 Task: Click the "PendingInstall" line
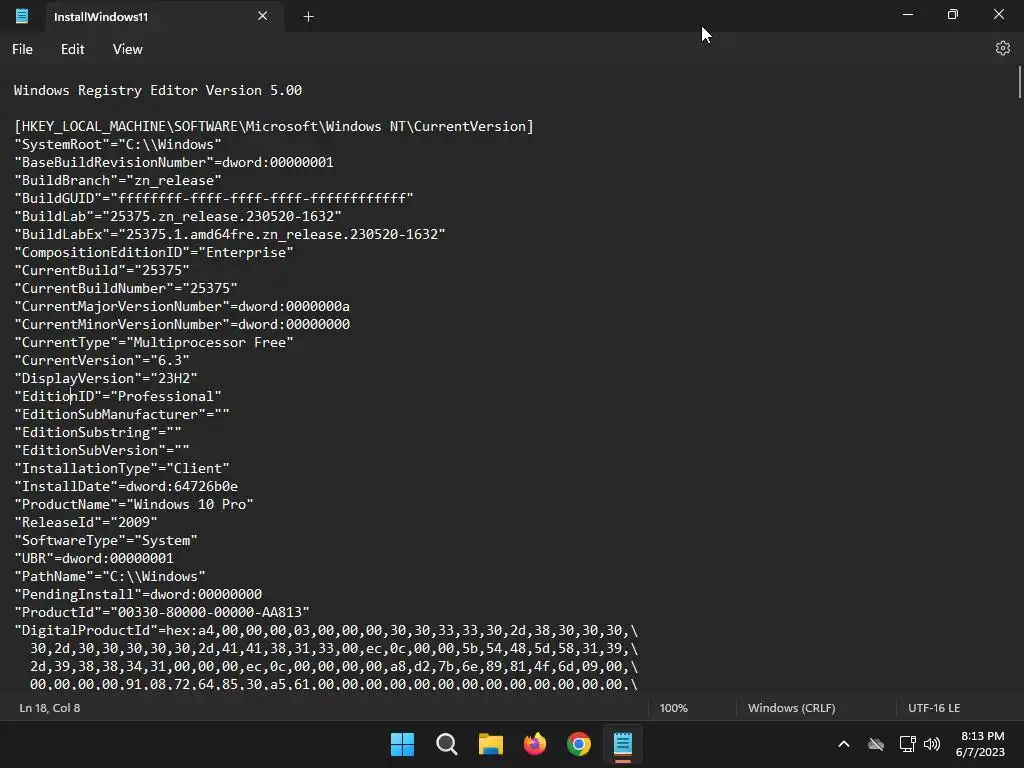(138, 594)
